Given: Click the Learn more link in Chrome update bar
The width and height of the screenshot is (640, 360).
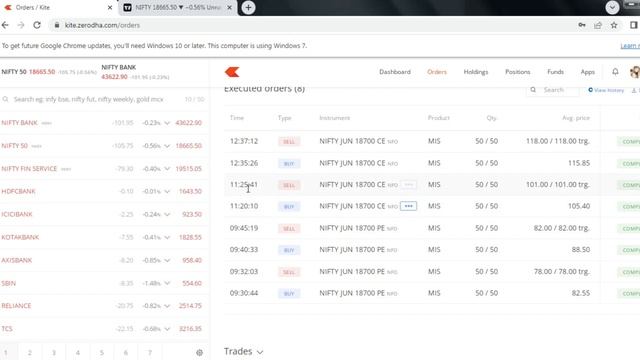Looking at the screenshot, I should click(630, 46).
